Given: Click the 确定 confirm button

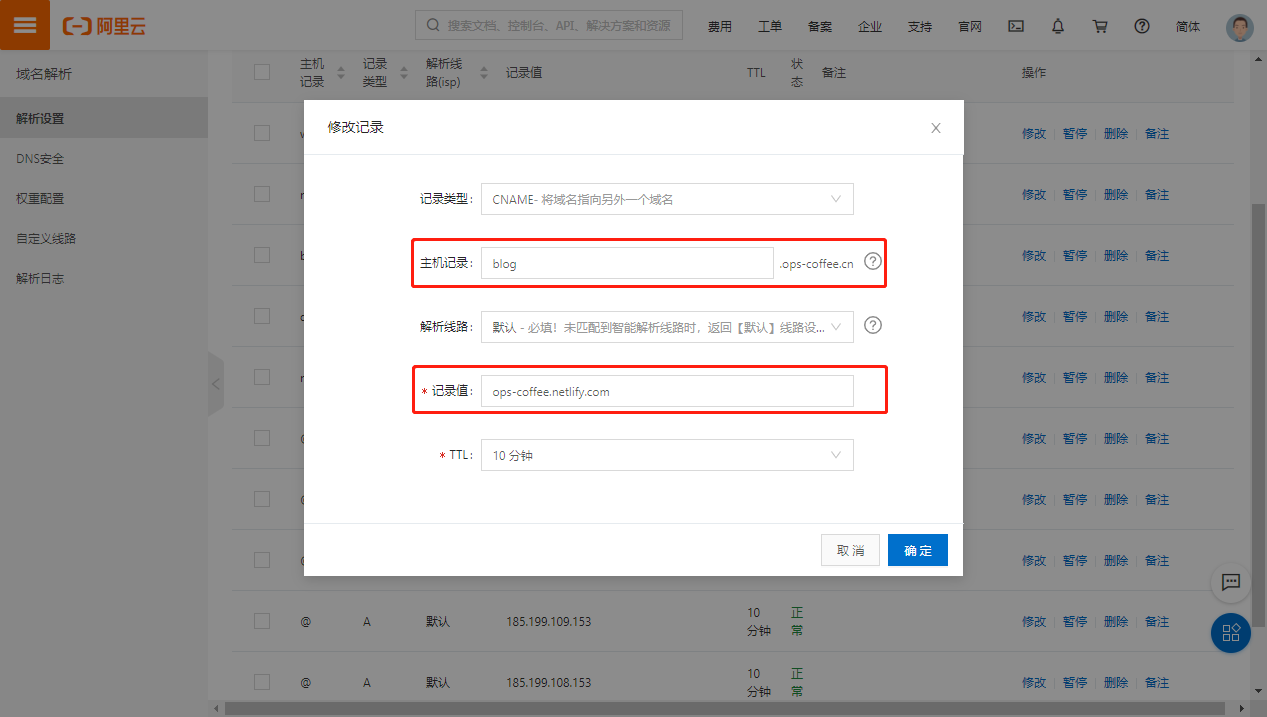Looking at the screenshot, I should click(917, 550).
